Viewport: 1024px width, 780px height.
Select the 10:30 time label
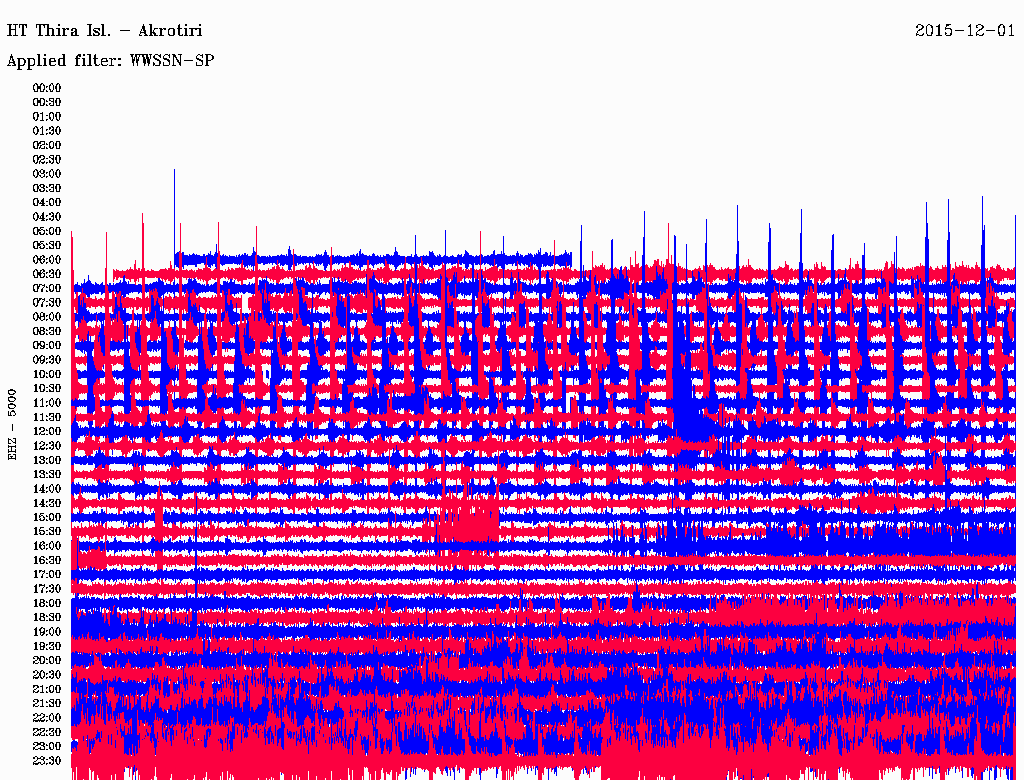coord(47,389)
